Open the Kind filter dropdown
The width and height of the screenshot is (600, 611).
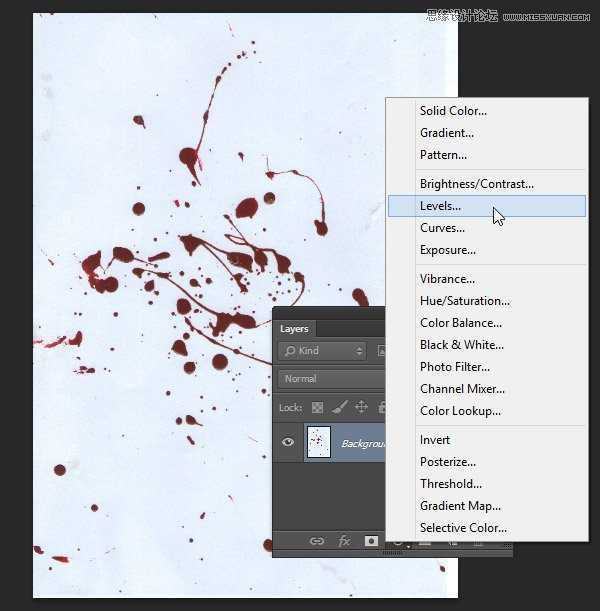[x=323, y=351]
